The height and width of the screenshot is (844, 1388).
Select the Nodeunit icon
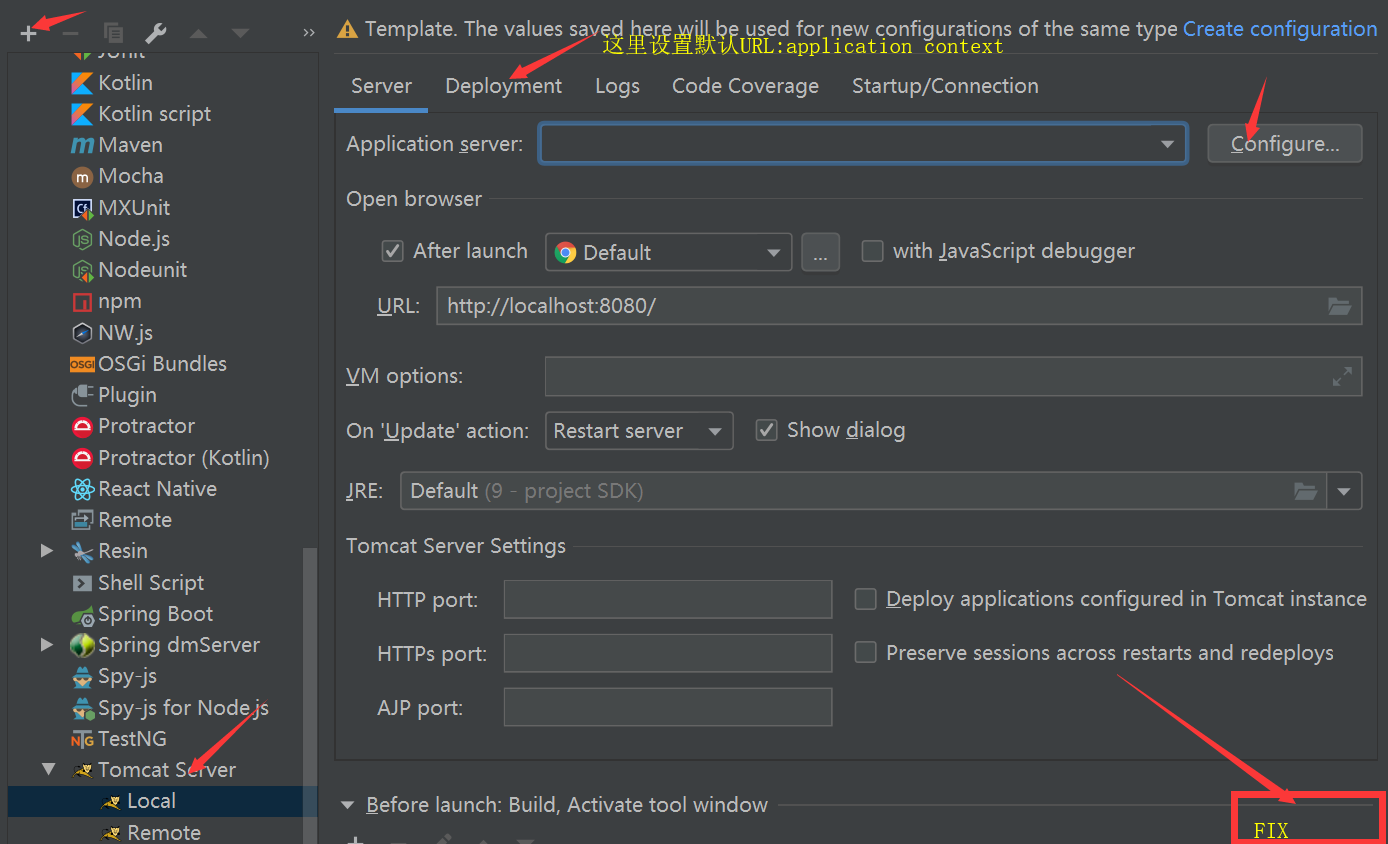(82, 270)
